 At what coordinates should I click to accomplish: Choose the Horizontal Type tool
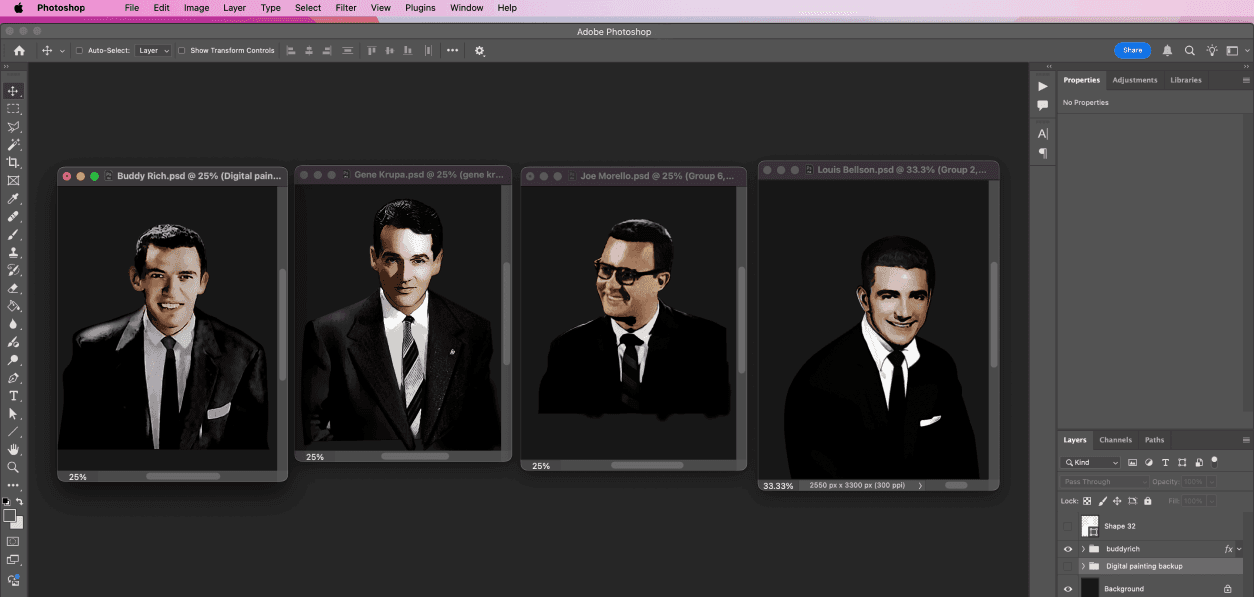click(x=13, y=396)
